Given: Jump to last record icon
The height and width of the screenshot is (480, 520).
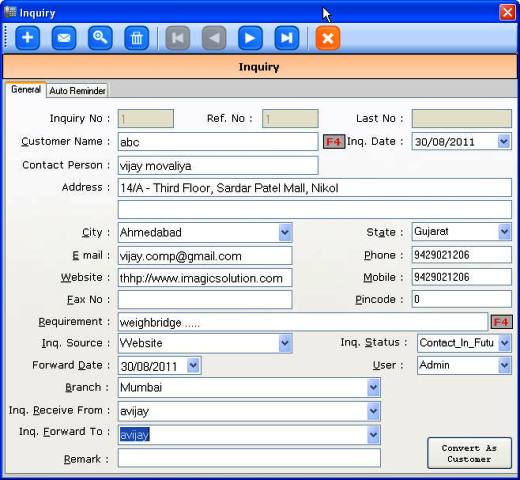Looking at the screenshot, I should tap(287, 38).
